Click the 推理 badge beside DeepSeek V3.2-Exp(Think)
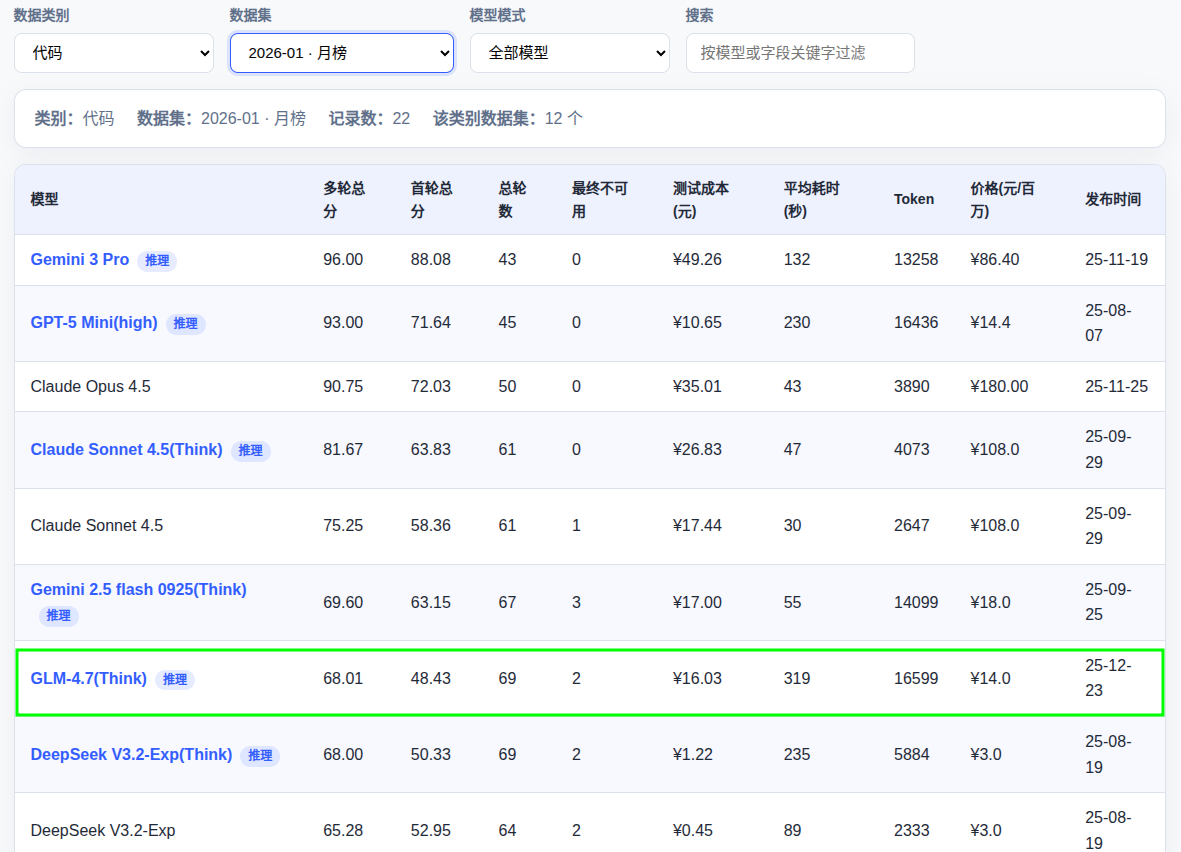Viewport: 1181px width, 852px height. point(260,755)
